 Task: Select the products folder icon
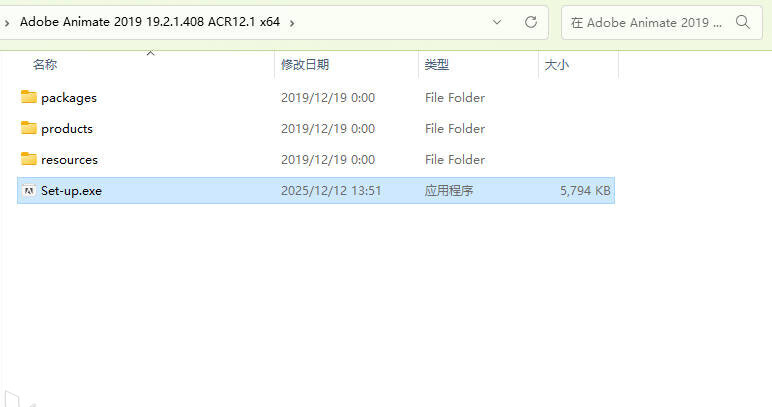pos(29,128)
